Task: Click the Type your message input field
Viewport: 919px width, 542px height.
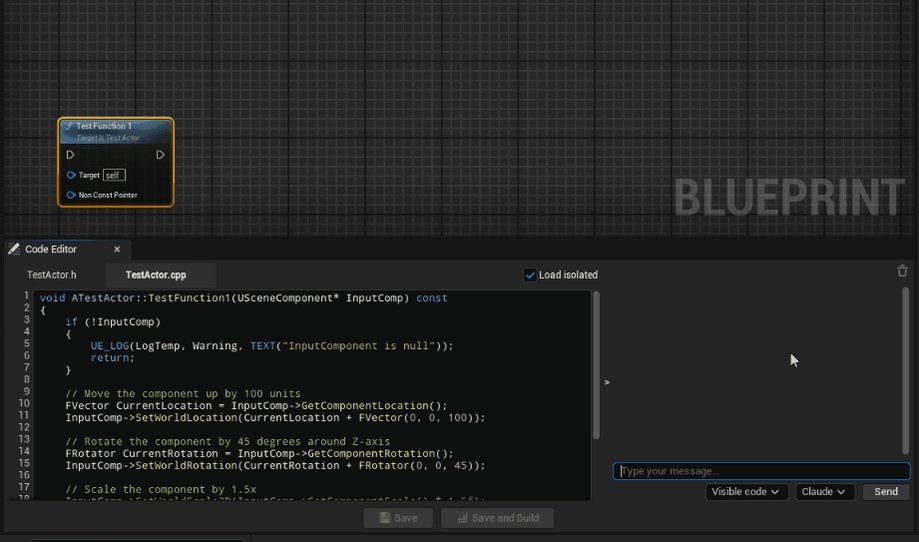Action: pyautogui.click(x=761, y=471)
